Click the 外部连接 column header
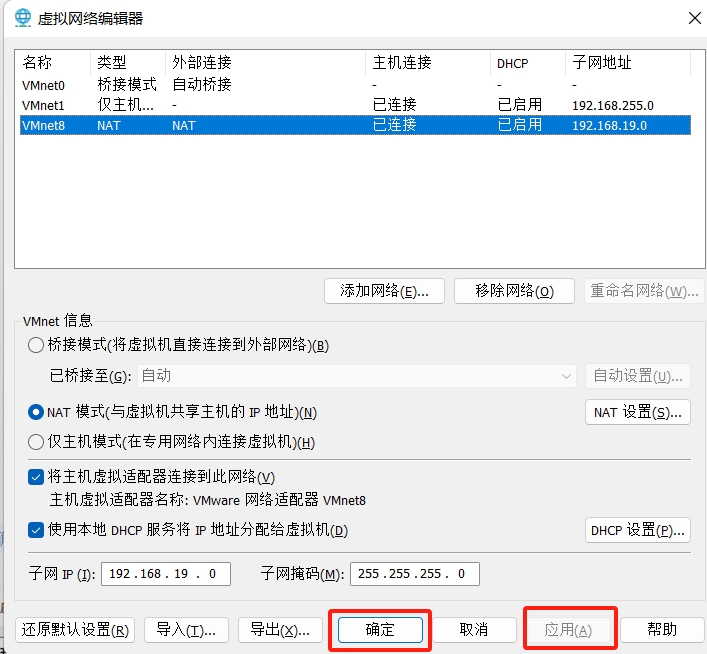Image resolution: width=707 pixels, height=654 pixels. tap(266, 62)
